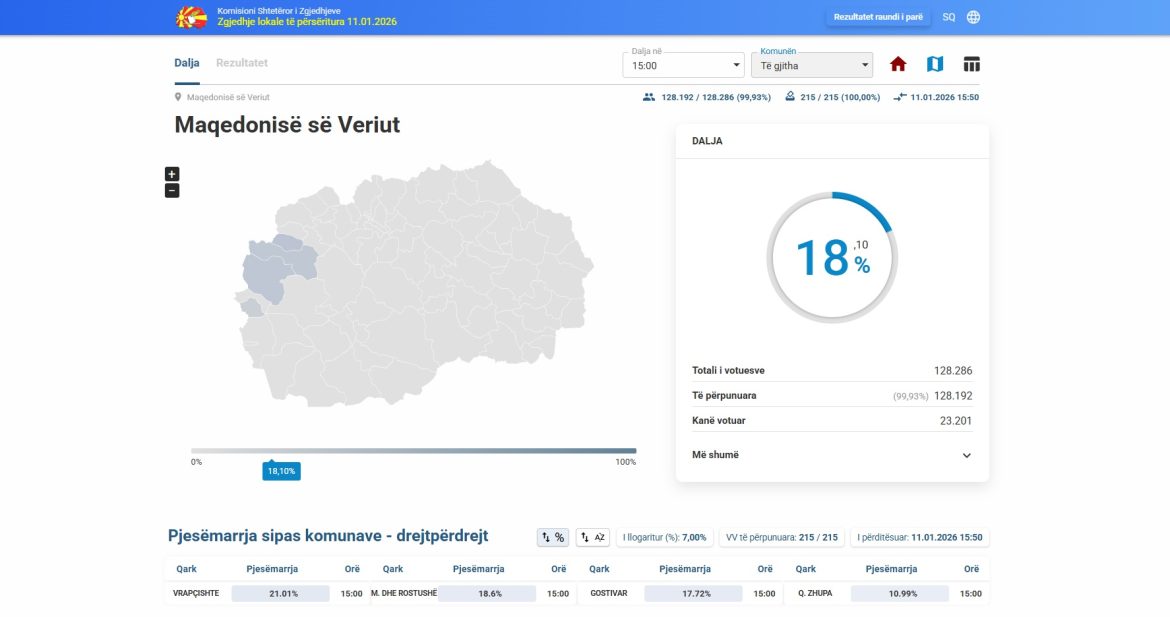The width and height of the screenshot is (1170, 617).
Task: Switch to table view icon
Action: pyautogui.click(x=971, y=64)
